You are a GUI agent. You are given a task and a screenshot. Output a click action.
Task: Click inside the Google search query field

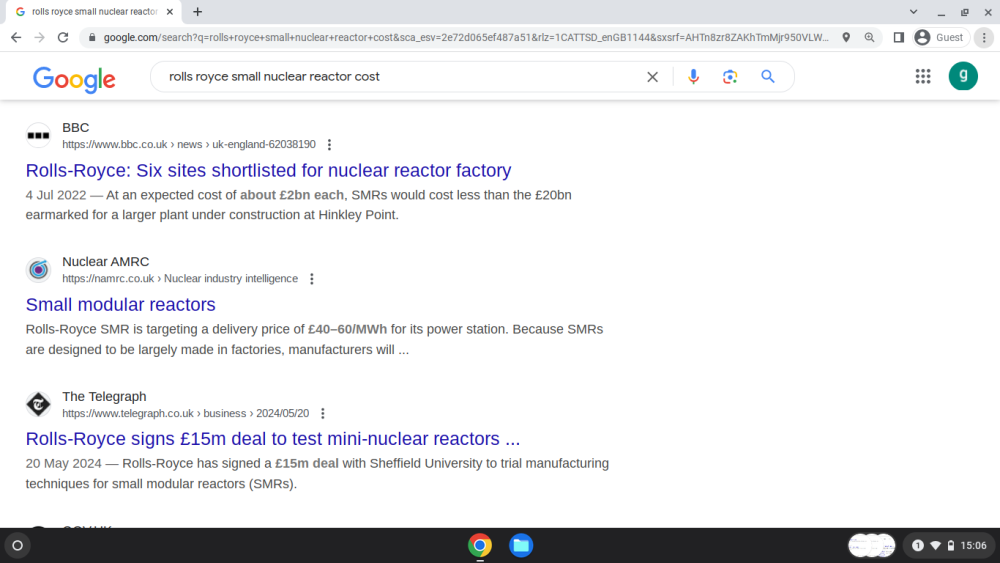tap(402, 77)
